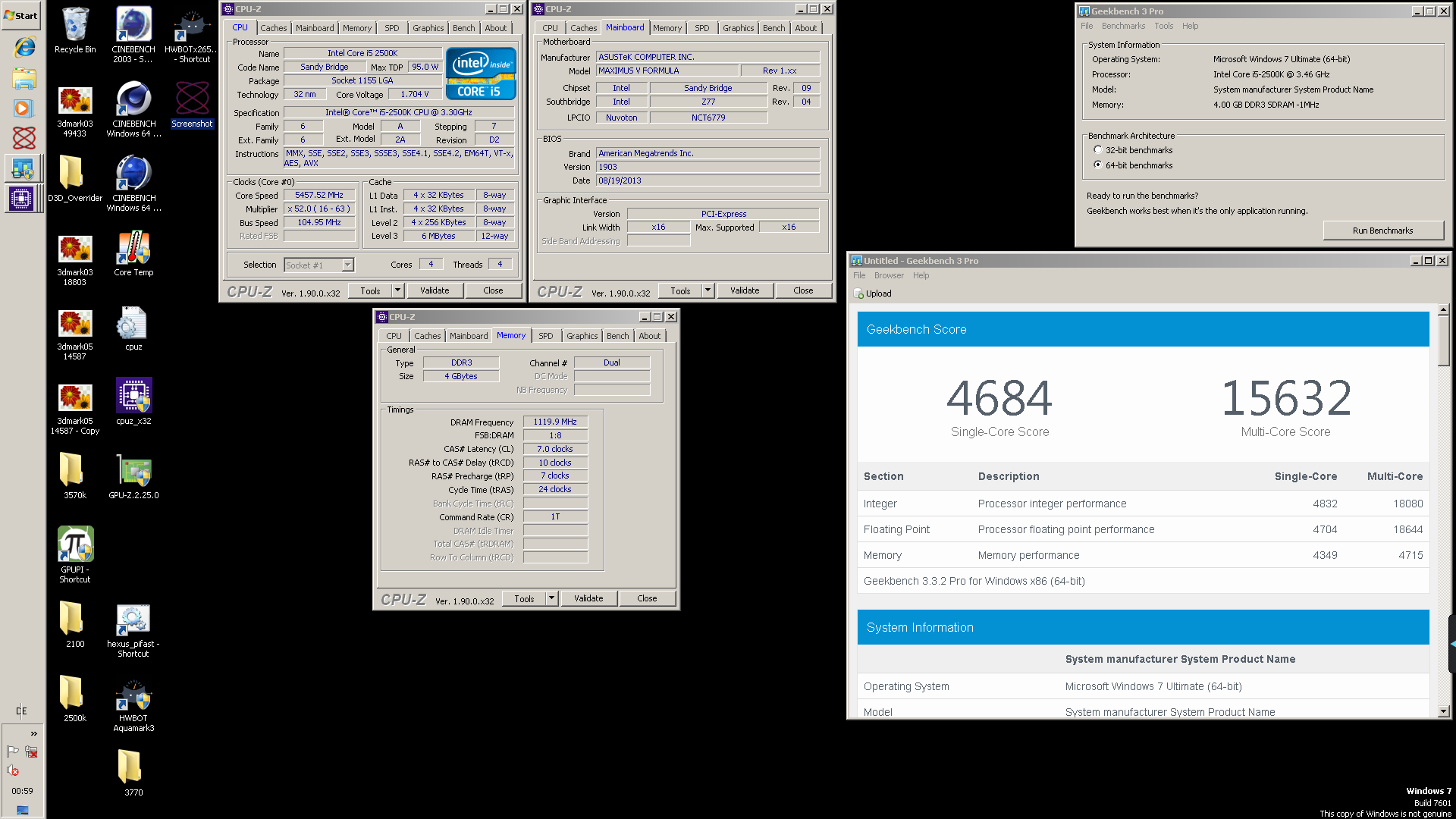Expand Tools dropdown arrow in Mainboard window
Screen dimensions: 1456x819
708,290
